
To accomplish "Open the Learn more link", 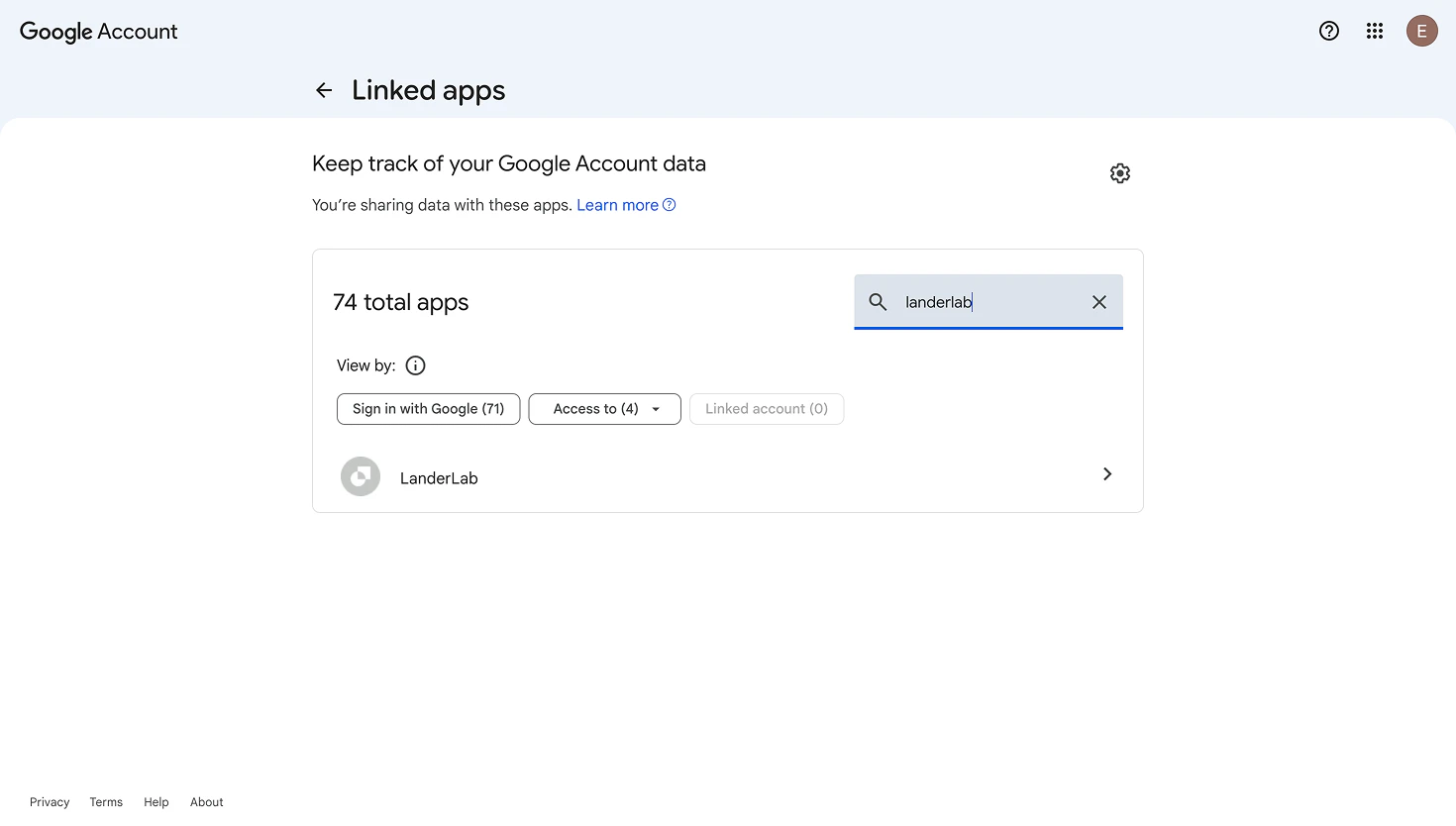I will click(617, 205).
